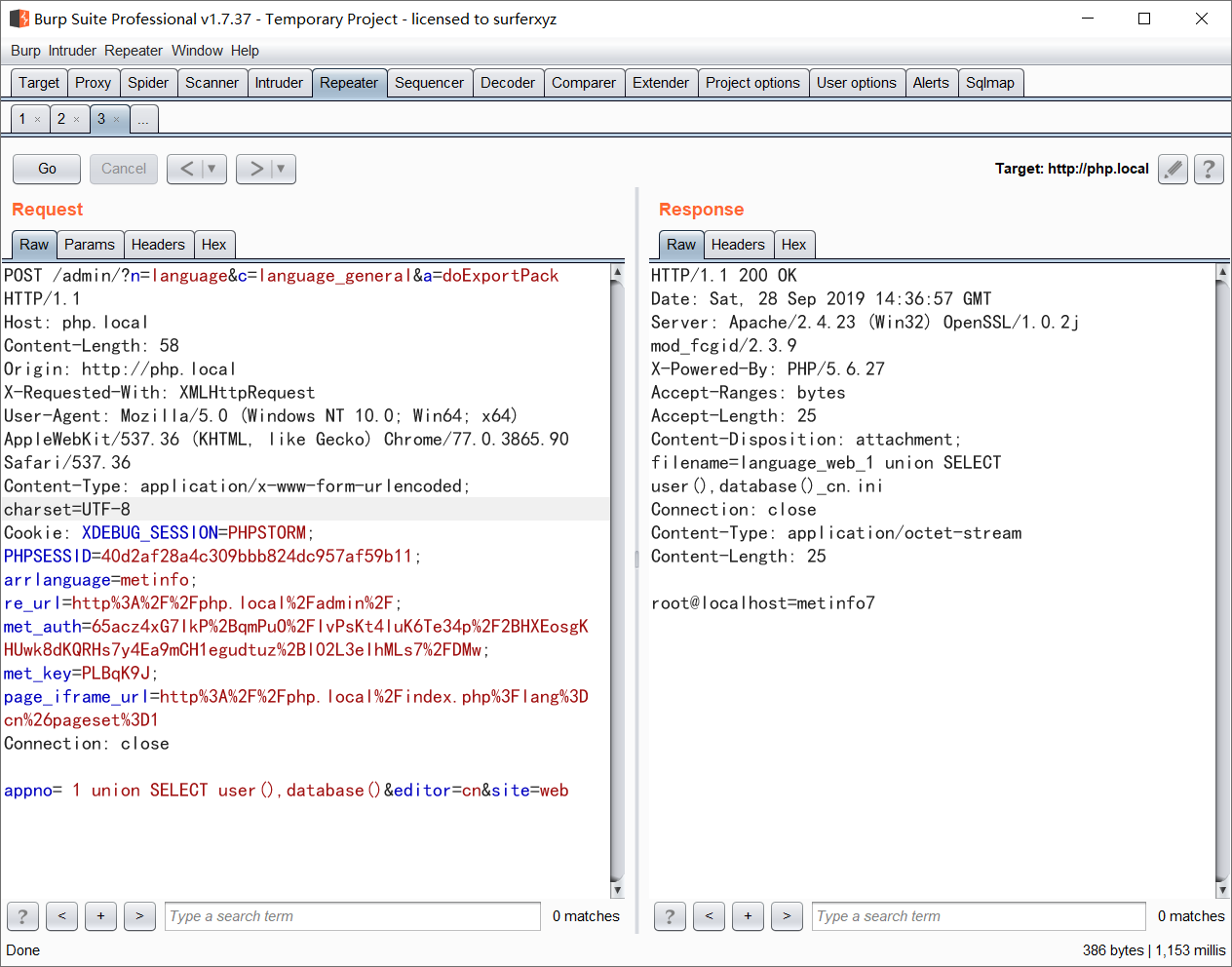The height and width of the screenshot is (967, 1232).
Task: Click the root@localhost=metinfo7 response body text
Action: pos(763,603)
